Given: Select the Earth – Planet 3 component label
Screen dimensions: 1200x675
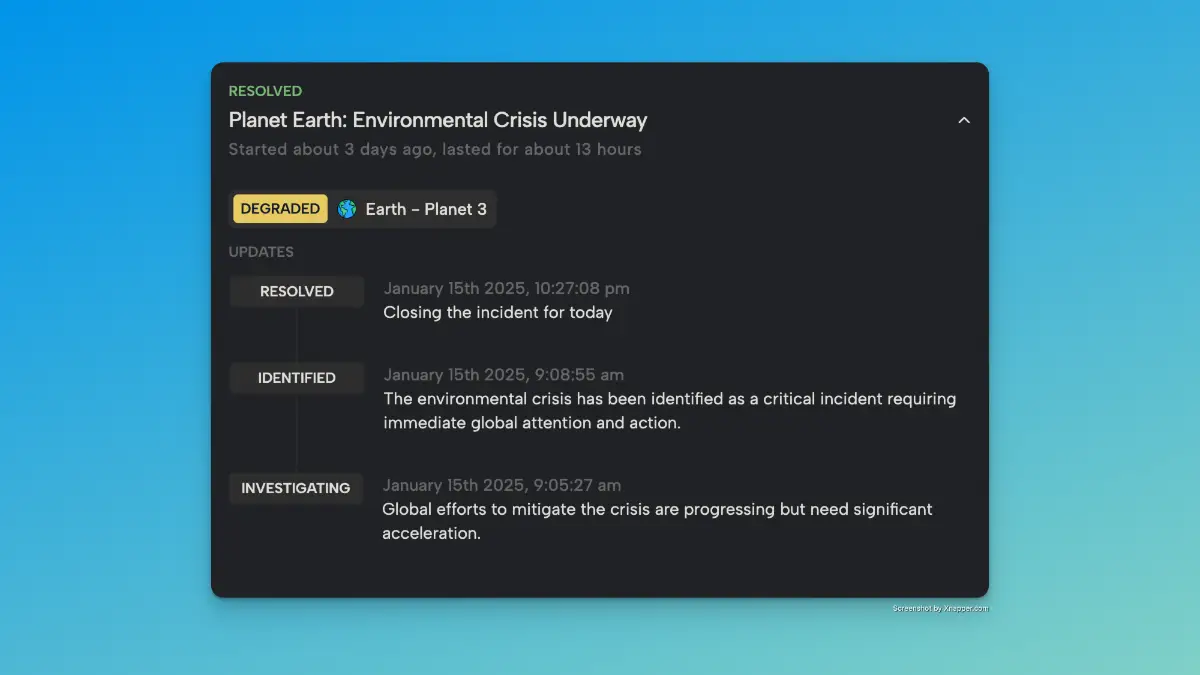Looking at the screenshot, I should pos(426,209).
